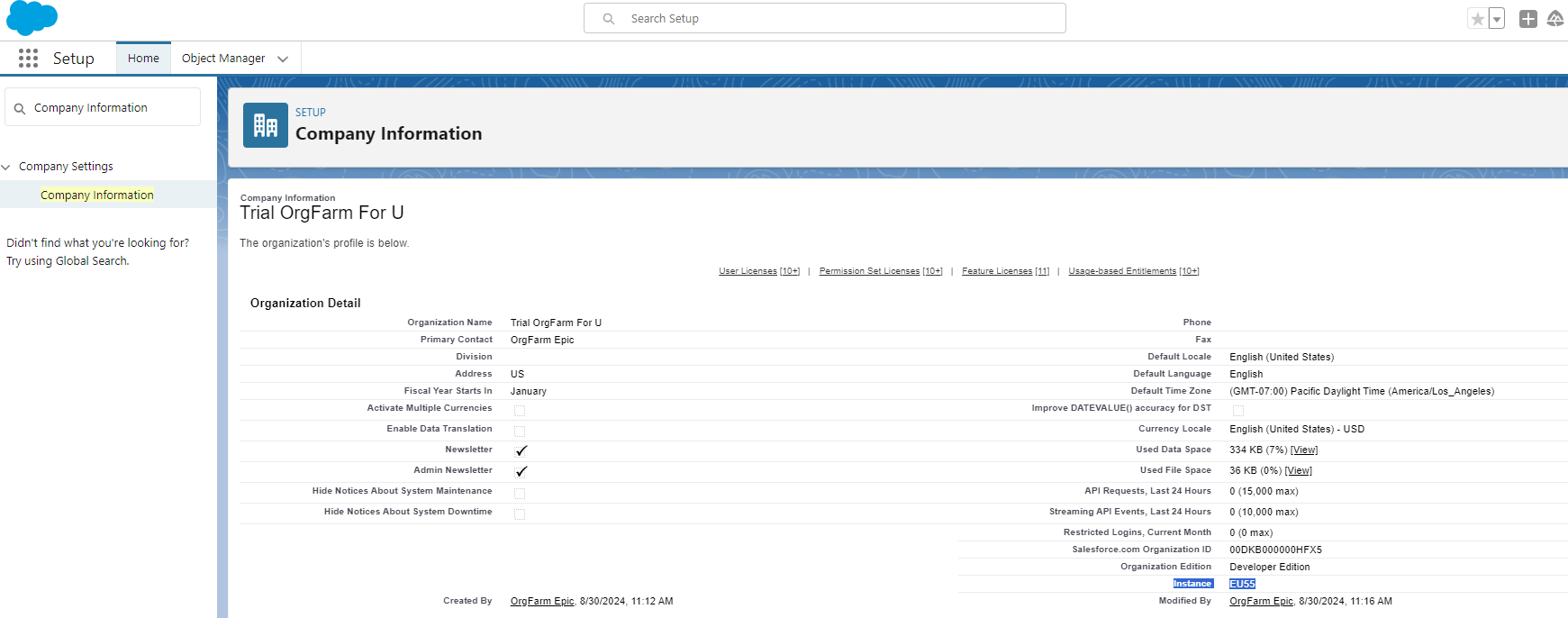The image size is (1568, 618).
Task: Click the Salesforce cloud logo
Action: (x=32, y=18)
